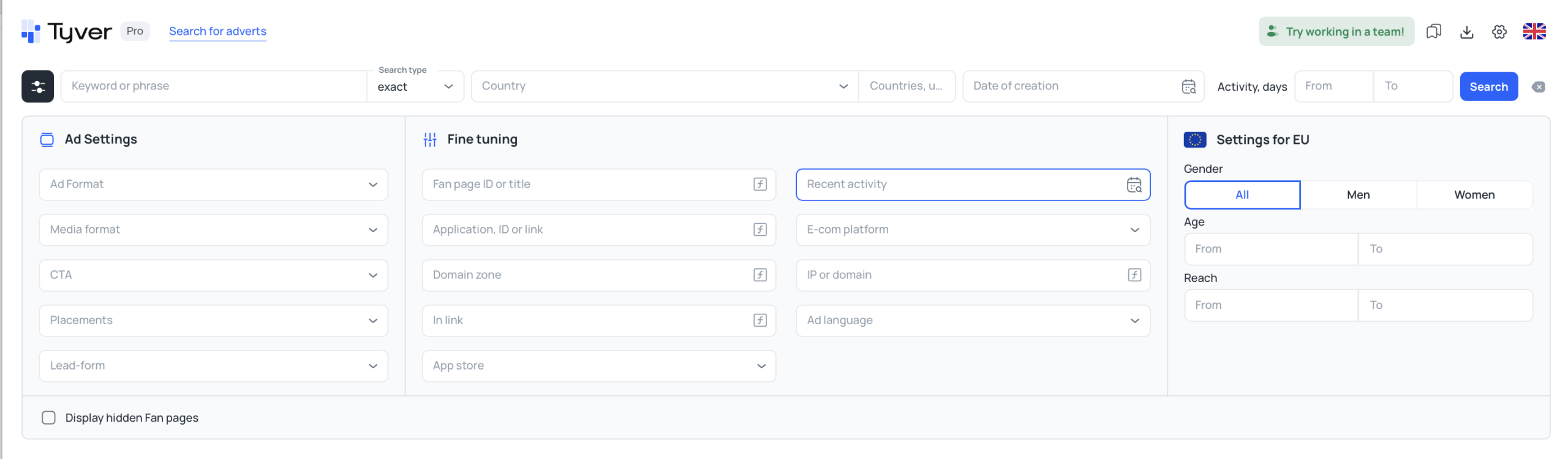This screenshot has height=459, width=1568.
Task: Click the Fan page ID or title field
Action: click(599, 184)
